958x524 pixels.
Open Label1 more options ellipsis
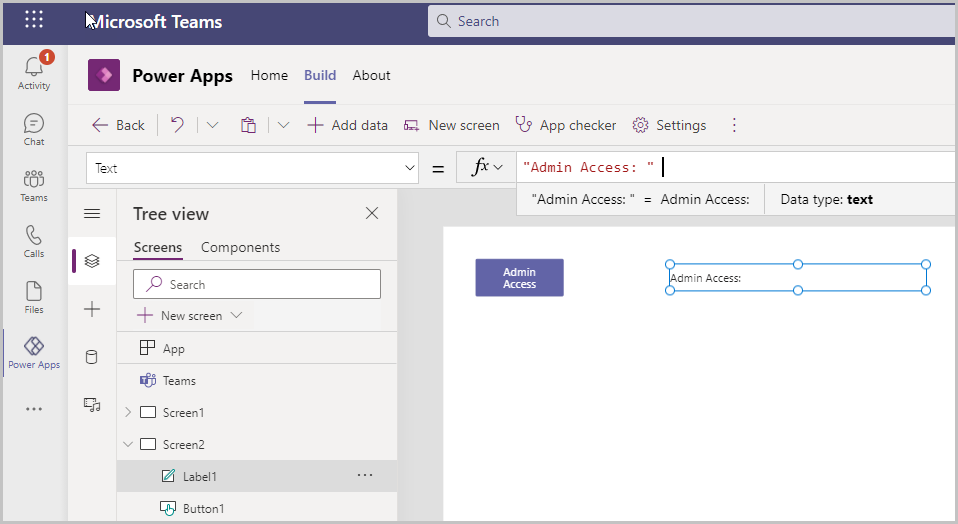click(365, 475)
